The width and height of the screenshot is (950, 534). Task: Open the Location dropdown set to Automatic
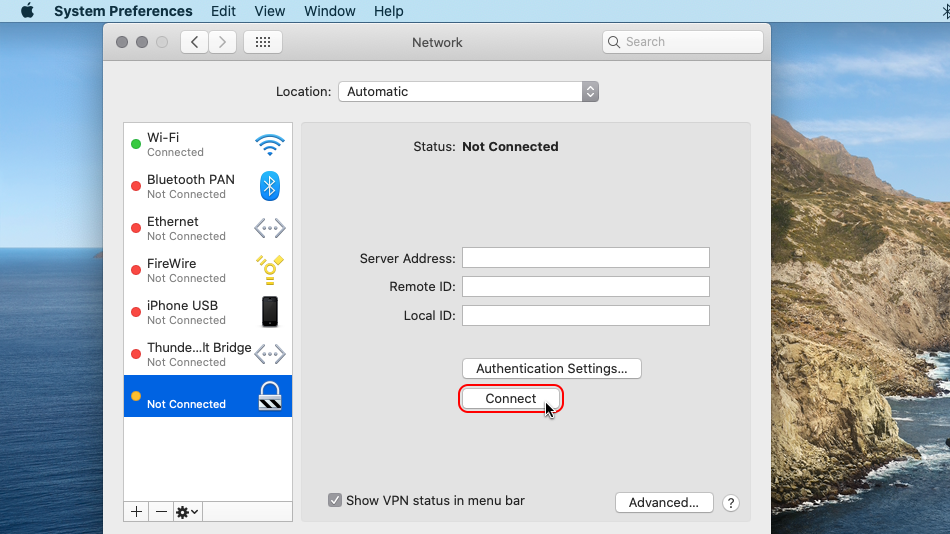(468, 91)
